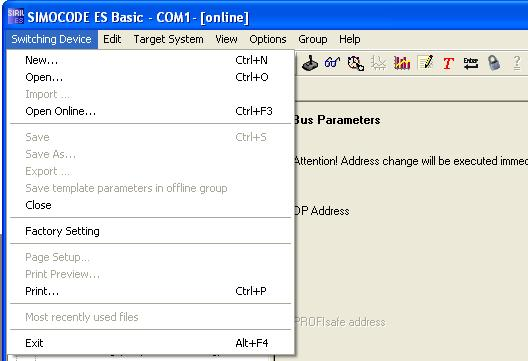Click the grayed Save entry
The image size is (528, 361).
click(151, 137)
